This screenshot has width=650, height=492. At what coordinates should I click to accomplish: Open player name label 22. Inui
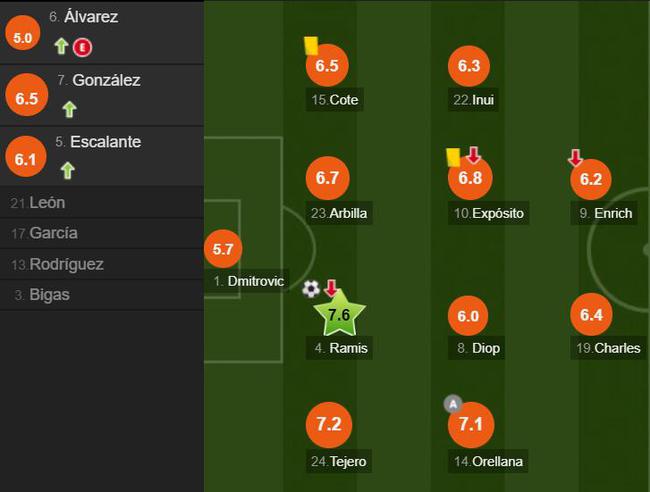473,100
